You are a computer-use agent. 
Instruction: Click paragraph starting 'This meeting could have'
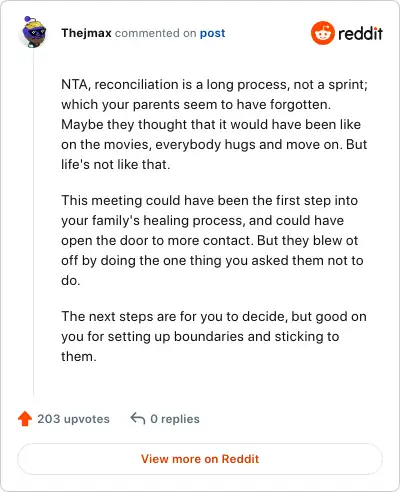(x=212, y=240)
